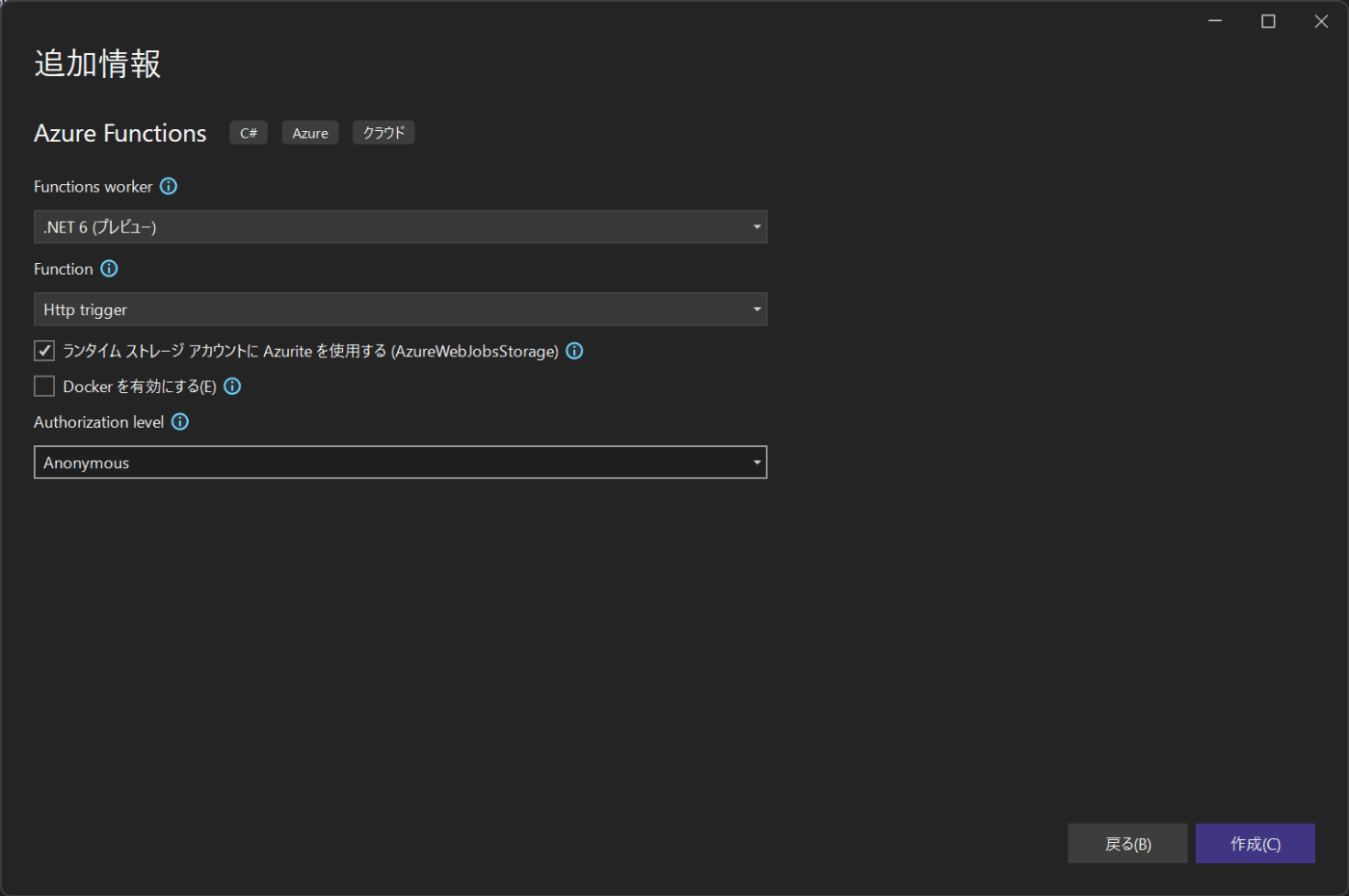Click the Authorization level label text
Viewport: 1349px width, 896px height.
(99, 422)
